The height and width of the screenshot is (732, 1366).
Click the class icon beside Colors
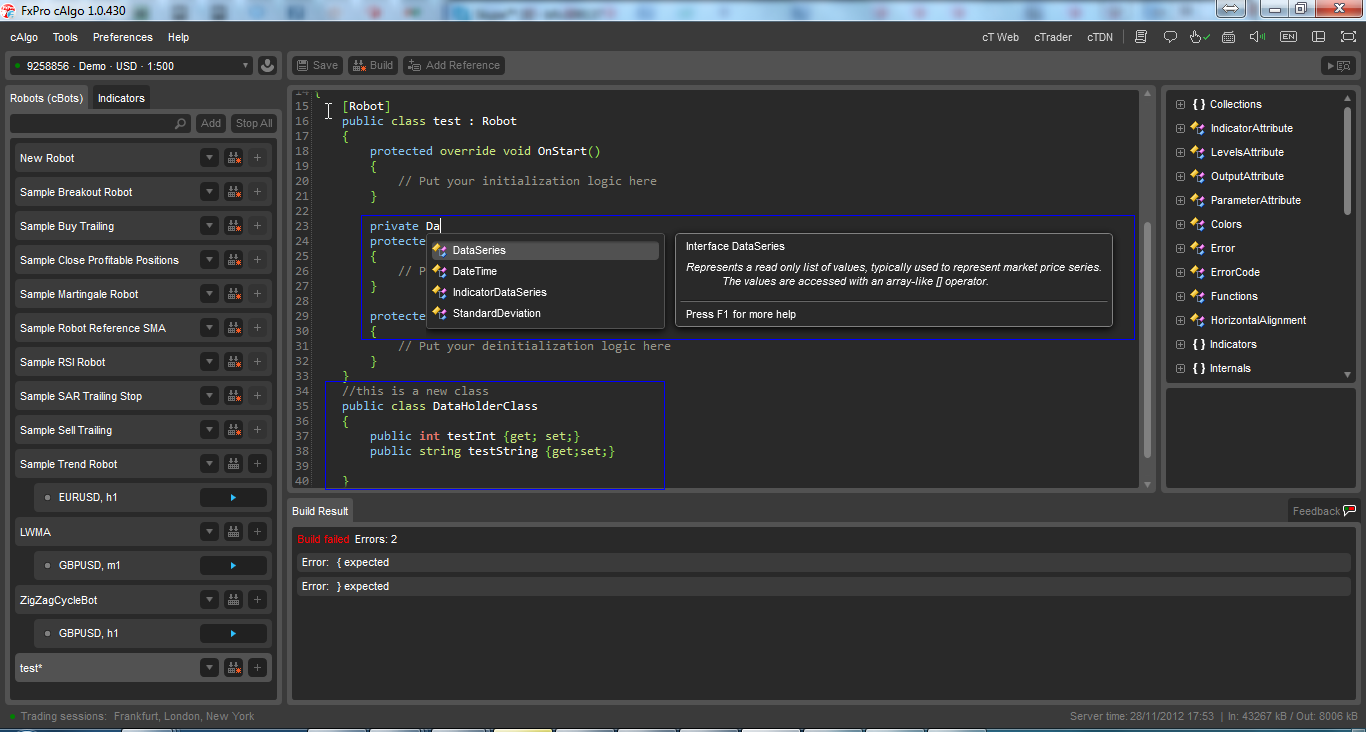[x=1197, y=224]
